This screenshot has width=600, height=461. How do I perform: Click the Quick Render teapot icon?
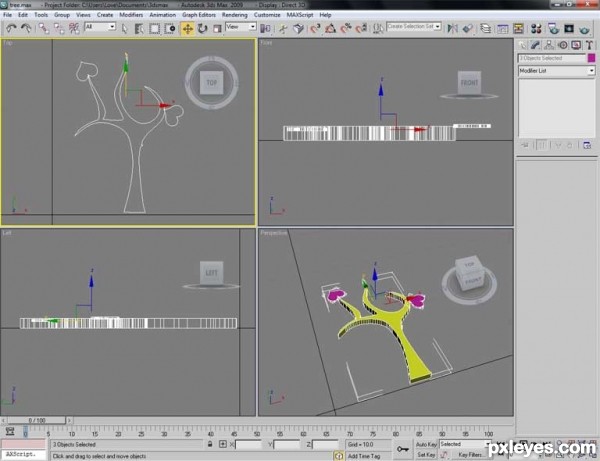point(584,29)
